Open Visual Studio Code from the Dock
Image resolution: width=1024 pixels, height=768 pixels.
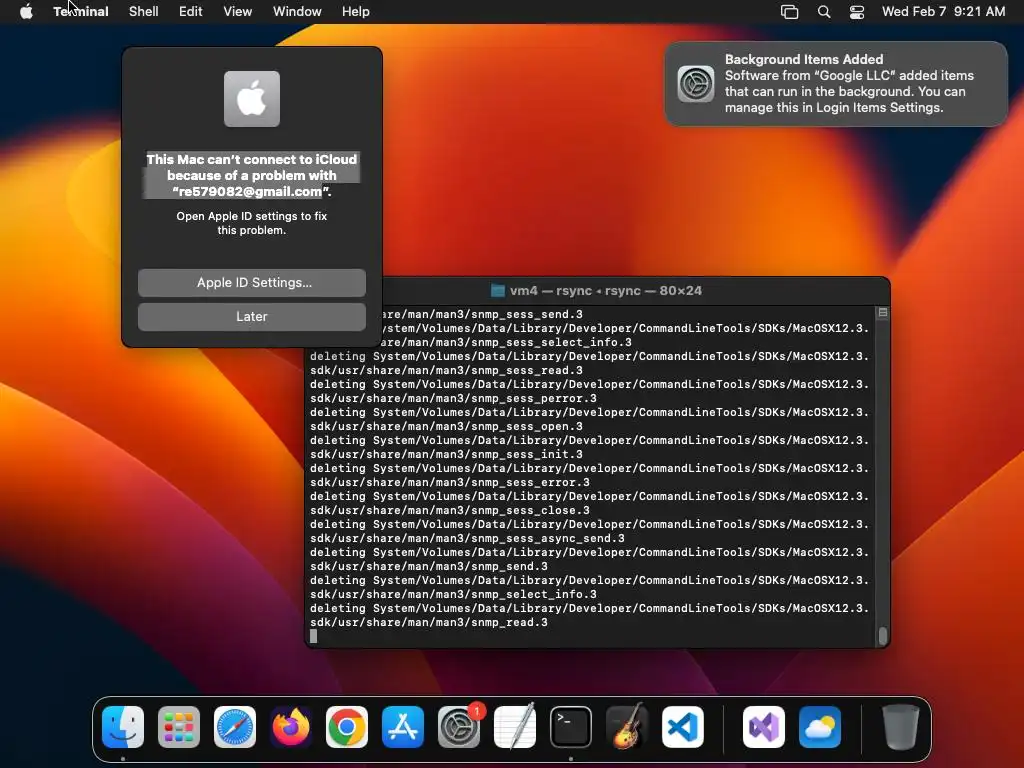coord(682,727)
